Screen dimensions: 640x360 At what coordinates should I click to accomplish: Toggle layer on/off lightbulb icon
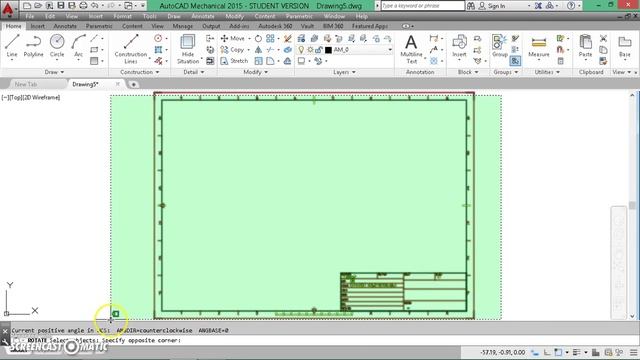coord(301,50)
